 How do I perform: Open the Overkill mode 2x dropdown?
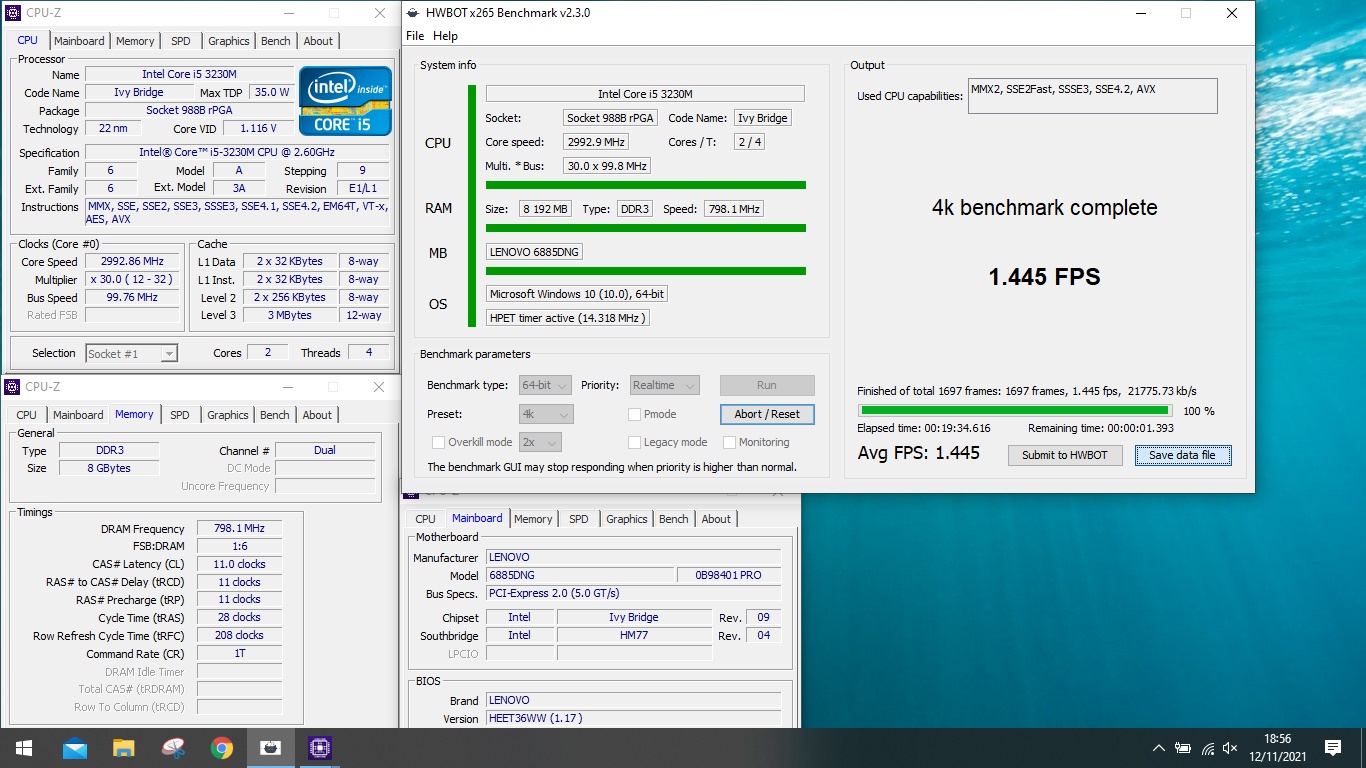point(540,442)
